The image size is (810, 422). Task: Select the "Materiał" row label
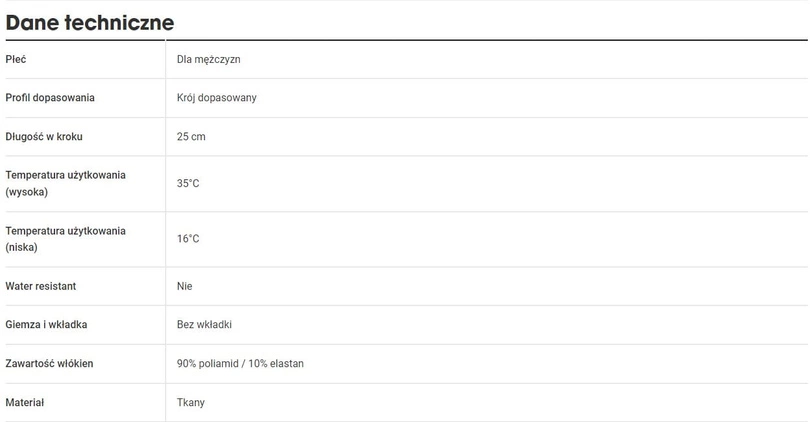point(25,402)
